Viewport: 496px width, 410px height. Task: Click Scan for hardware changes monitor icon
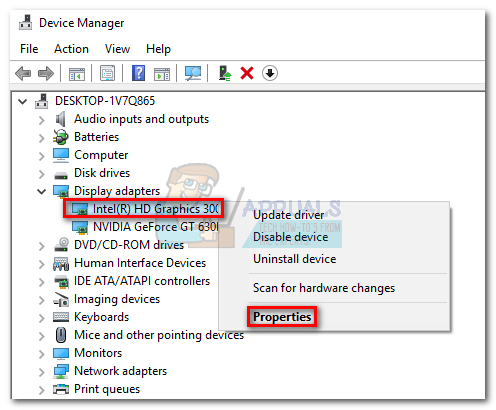point(193,73)
